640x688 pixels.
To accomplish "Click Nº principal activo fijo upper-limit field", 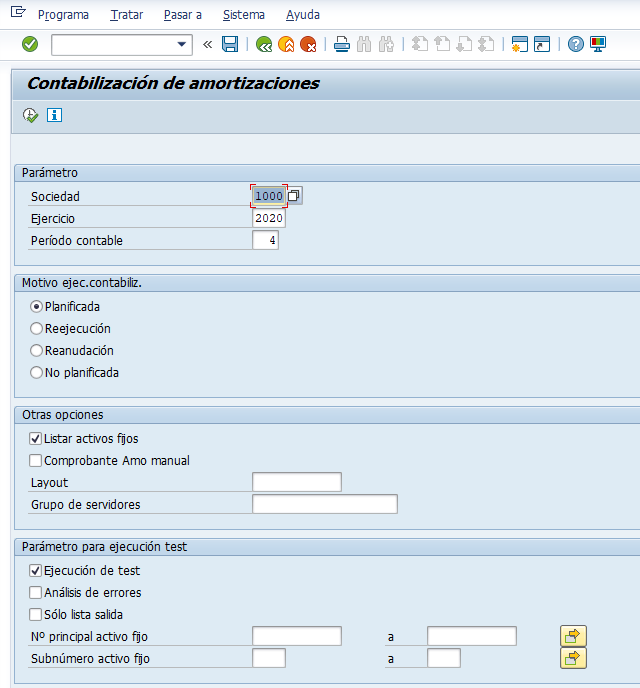I will tap(472, 636).
